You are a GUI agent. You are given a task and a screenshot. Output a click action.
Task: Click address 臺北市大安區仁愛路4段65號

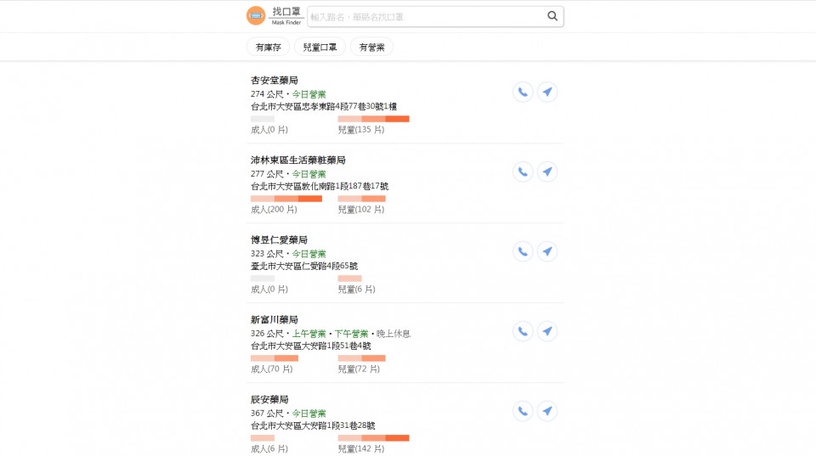[304, 266]
